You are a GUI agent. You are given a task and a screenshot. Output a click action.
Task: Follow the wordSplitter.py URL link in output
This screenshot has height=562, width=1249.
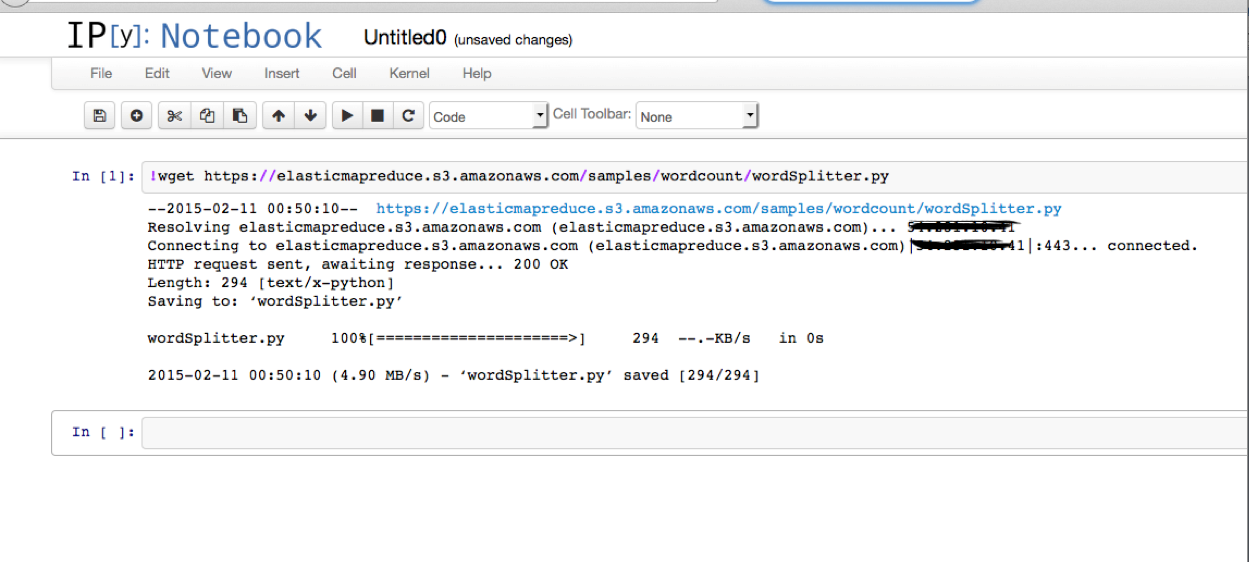[x=719, y=209]
